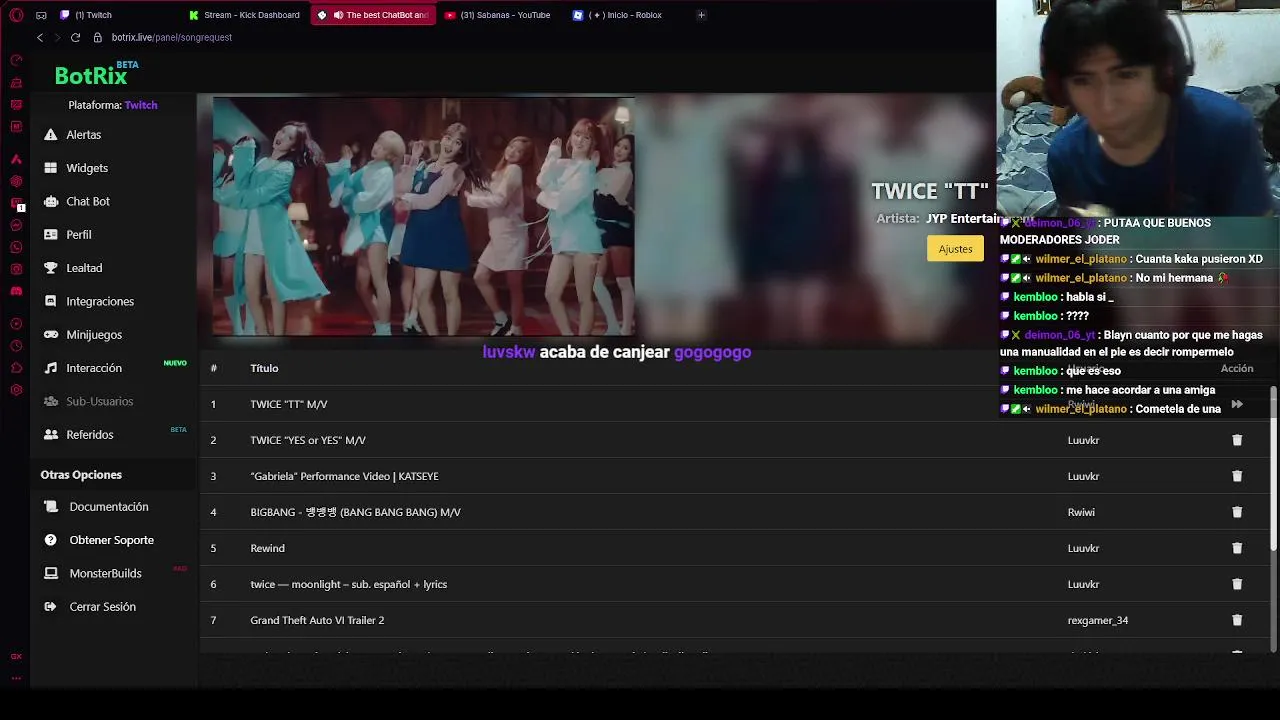Delete the BIGBANG BANG BANG BANG request
This screenshot has width=1280, height=720.
[x=1237, y=512]
